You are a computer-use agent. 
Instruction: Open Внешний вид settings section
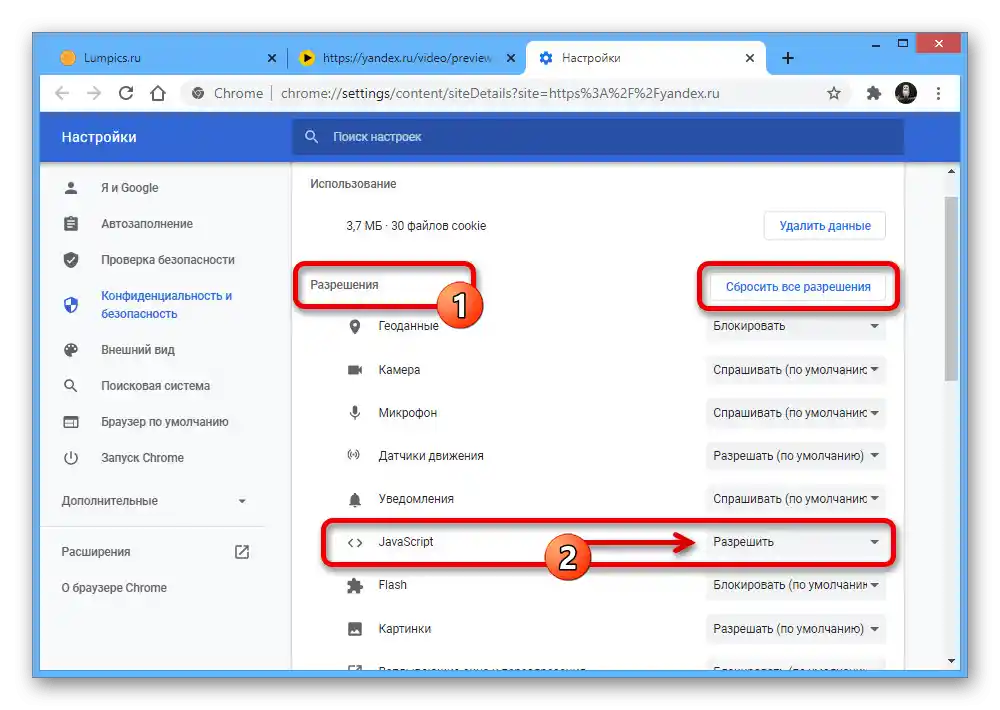(x=138, y=350)
